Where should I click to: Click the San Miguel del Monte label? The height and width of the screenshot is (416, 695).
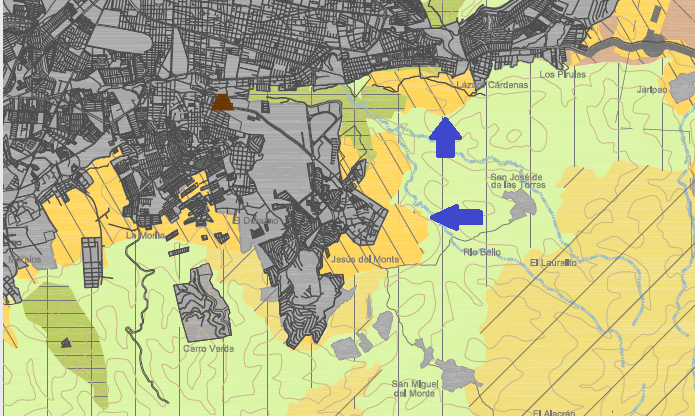[x=413, y=388]
